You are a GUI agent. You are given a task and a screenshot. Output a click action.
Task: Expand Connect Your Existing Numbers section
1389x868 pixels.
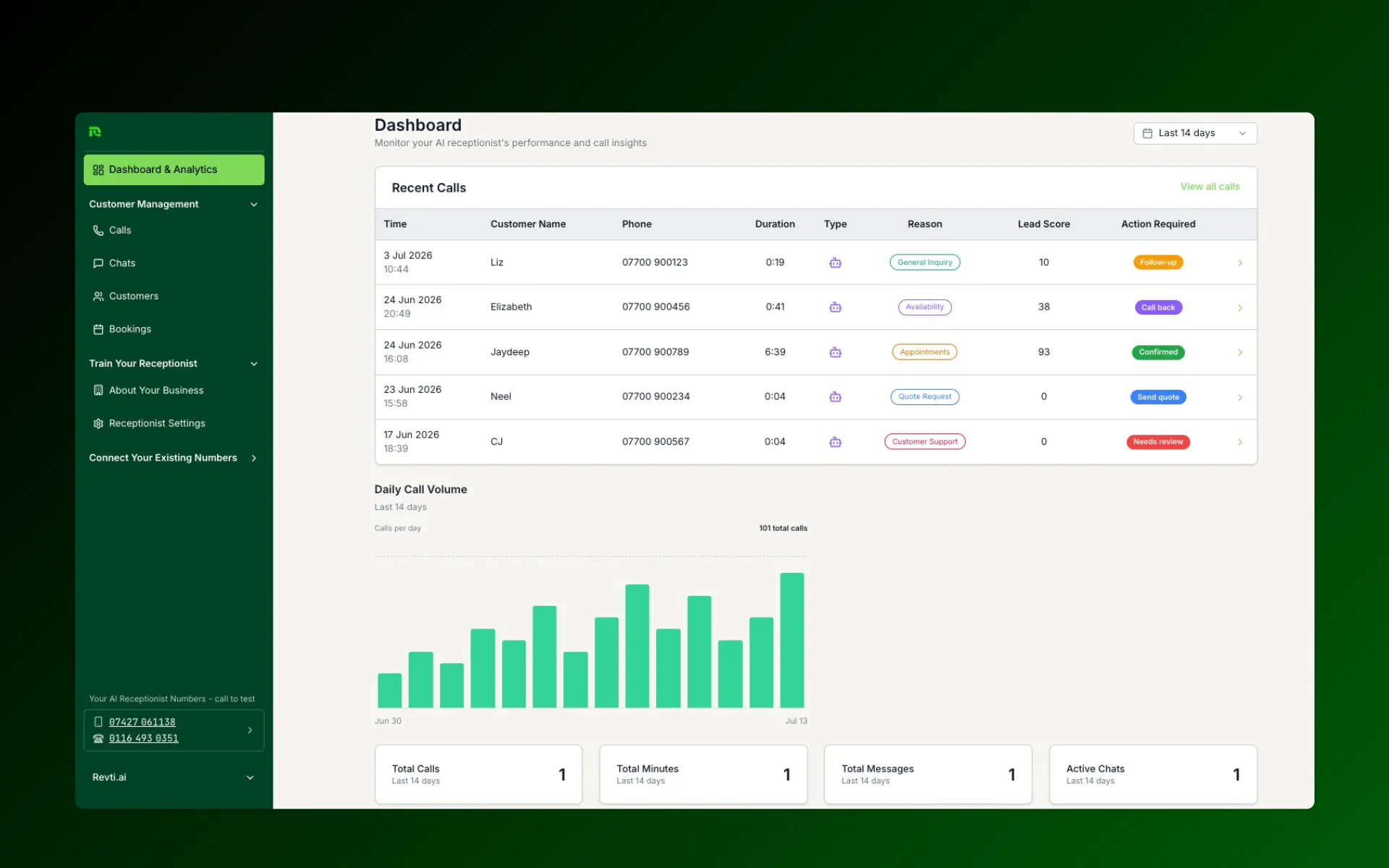(254, 458)
